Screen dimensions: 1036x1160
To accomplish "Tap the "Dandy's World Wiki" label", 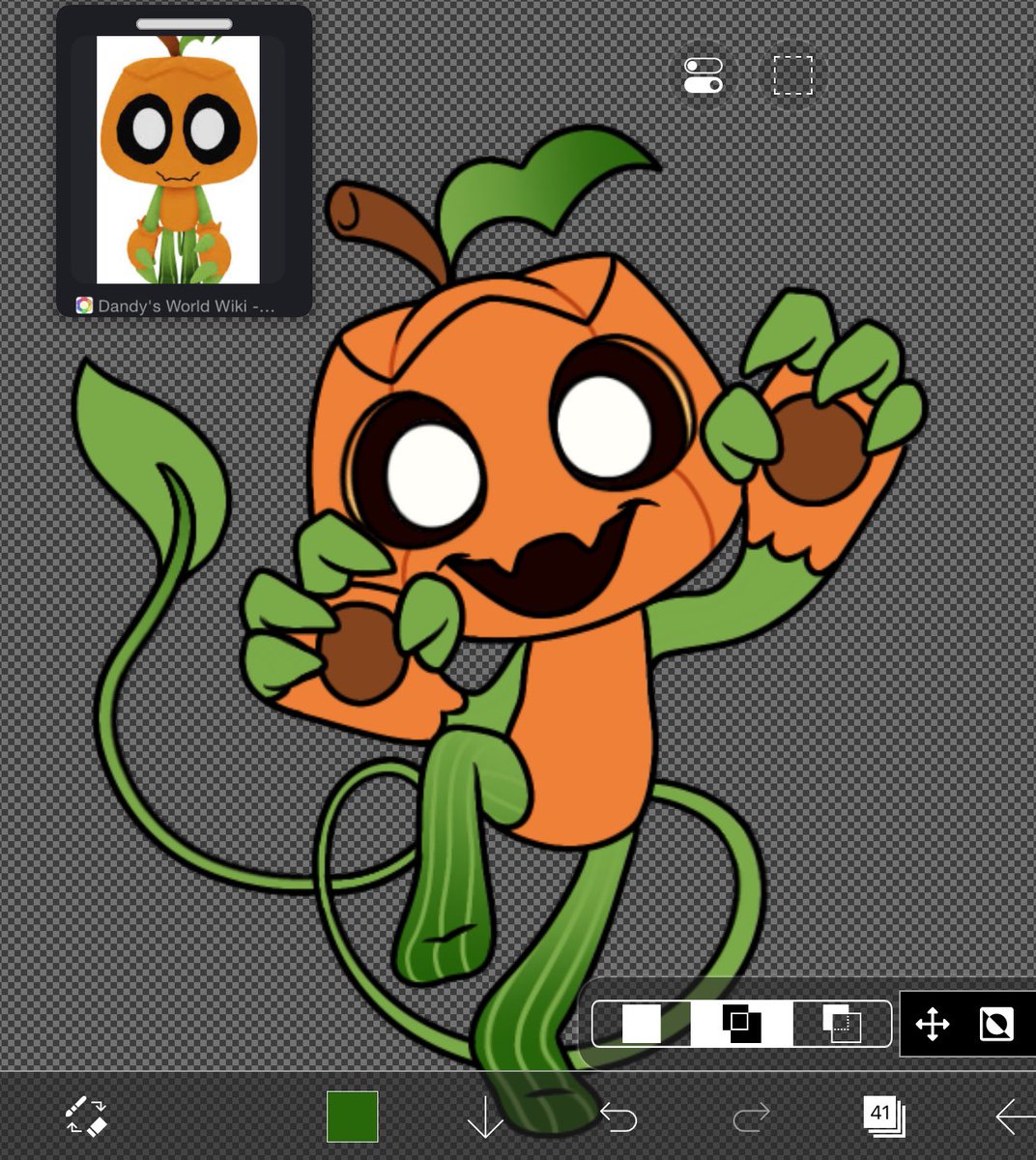I will click(x=187, y=305).
